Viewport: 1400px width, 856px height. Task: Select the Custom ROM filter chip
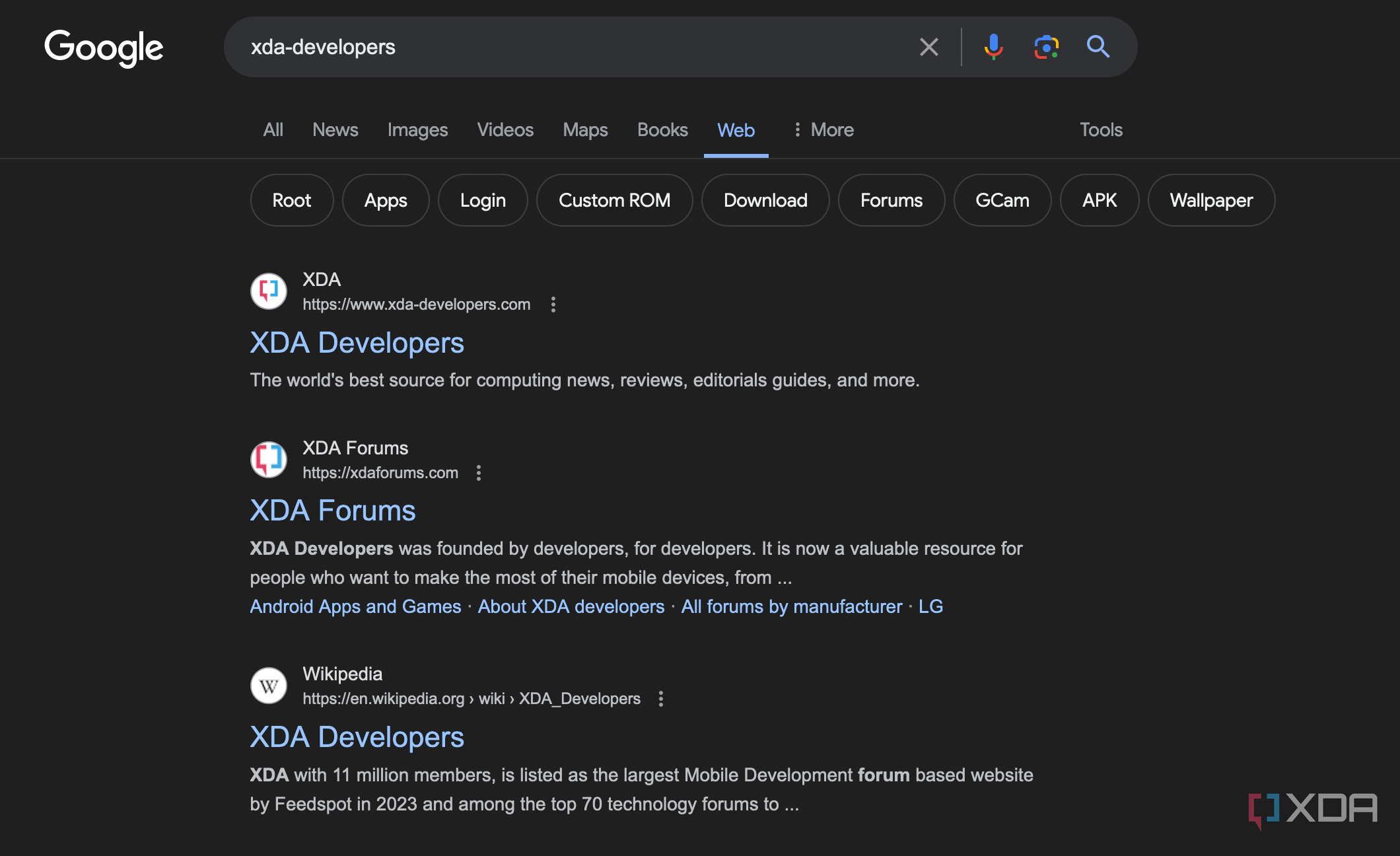tap(614, 200)
